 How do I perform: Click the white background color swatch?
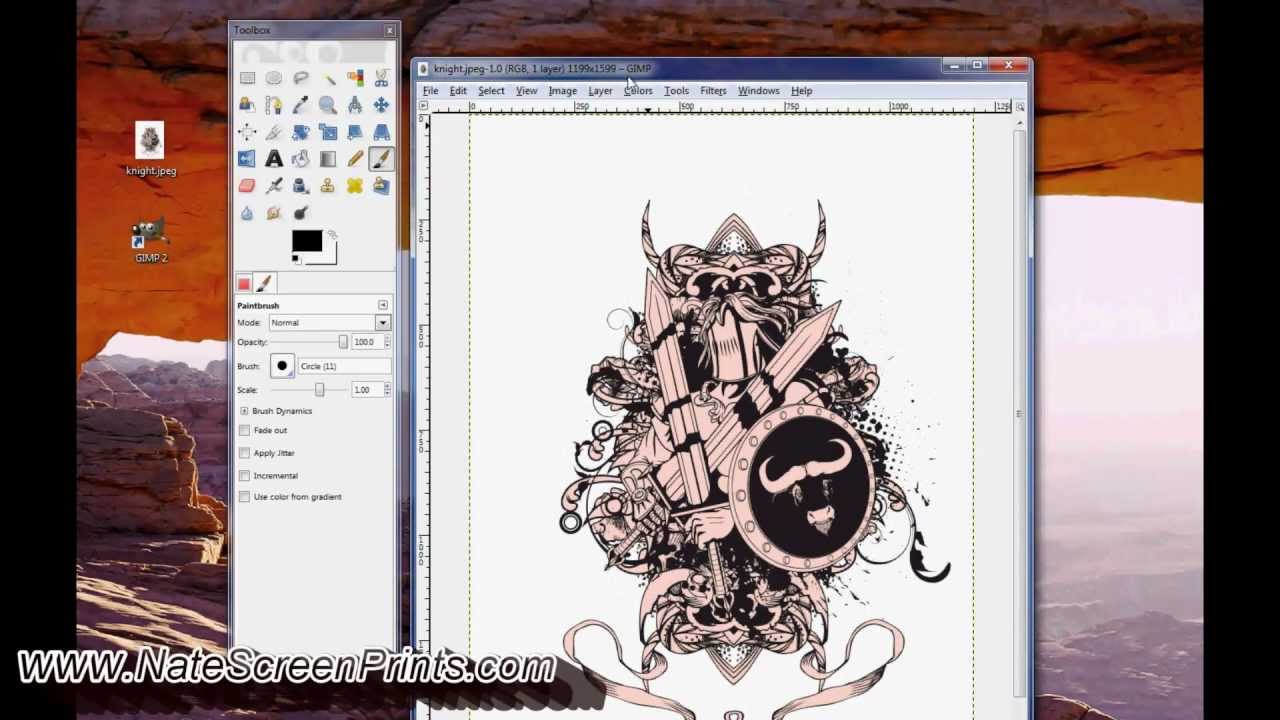click(329, 256)
